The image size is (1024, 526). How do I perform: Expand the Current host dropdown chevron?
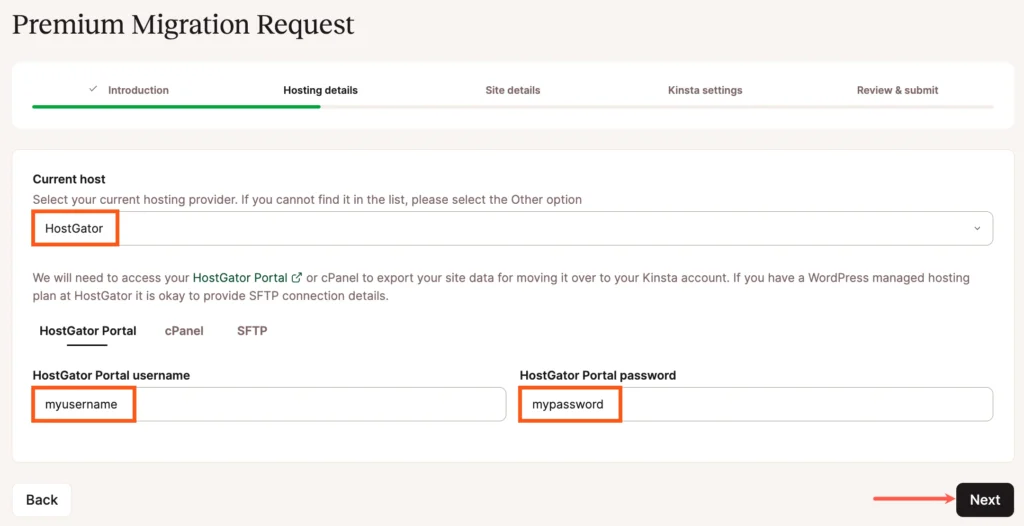[x=977, y=229]
